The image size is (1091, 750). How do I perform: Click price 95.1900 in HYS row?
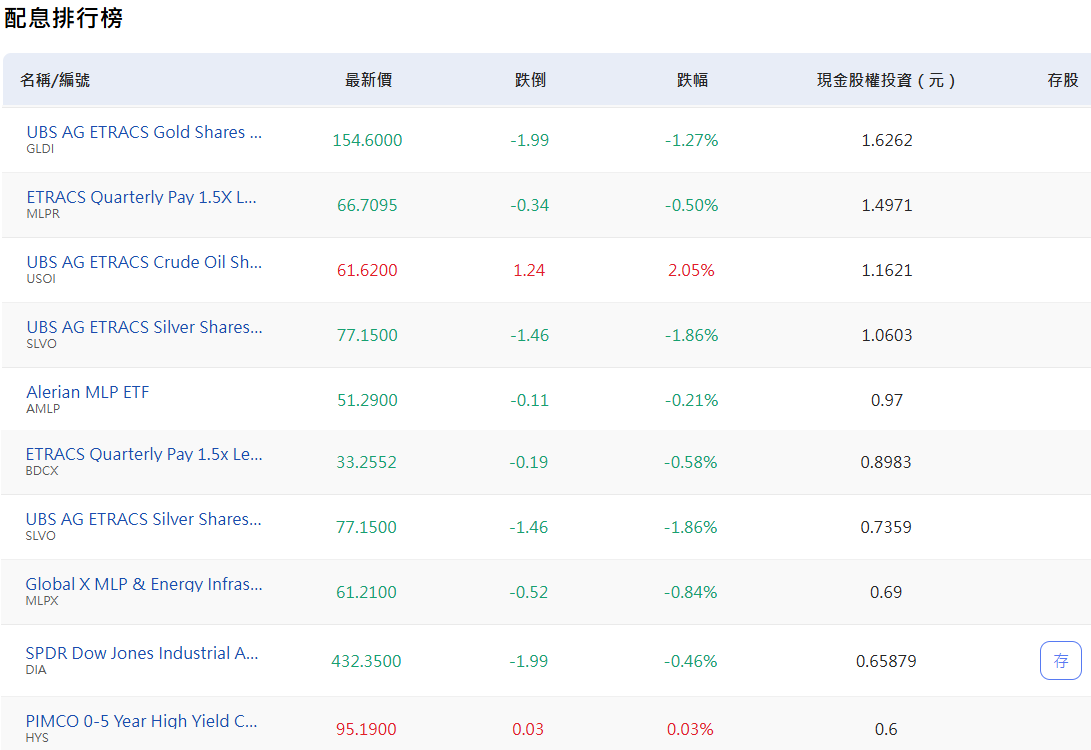pyautogui.click(x=367, y=730)
